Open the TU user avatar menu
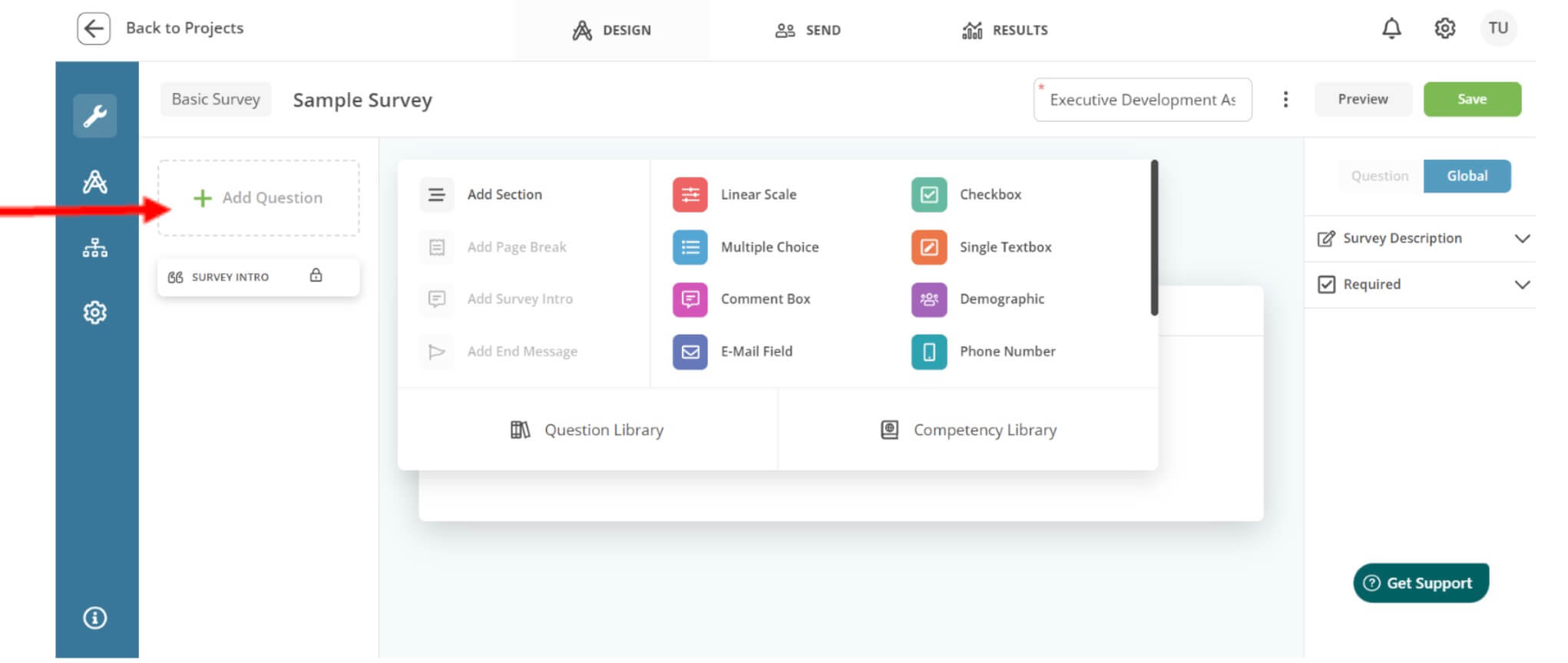The width and height of the screenshot is (1568, 663). click(1498, 28)
